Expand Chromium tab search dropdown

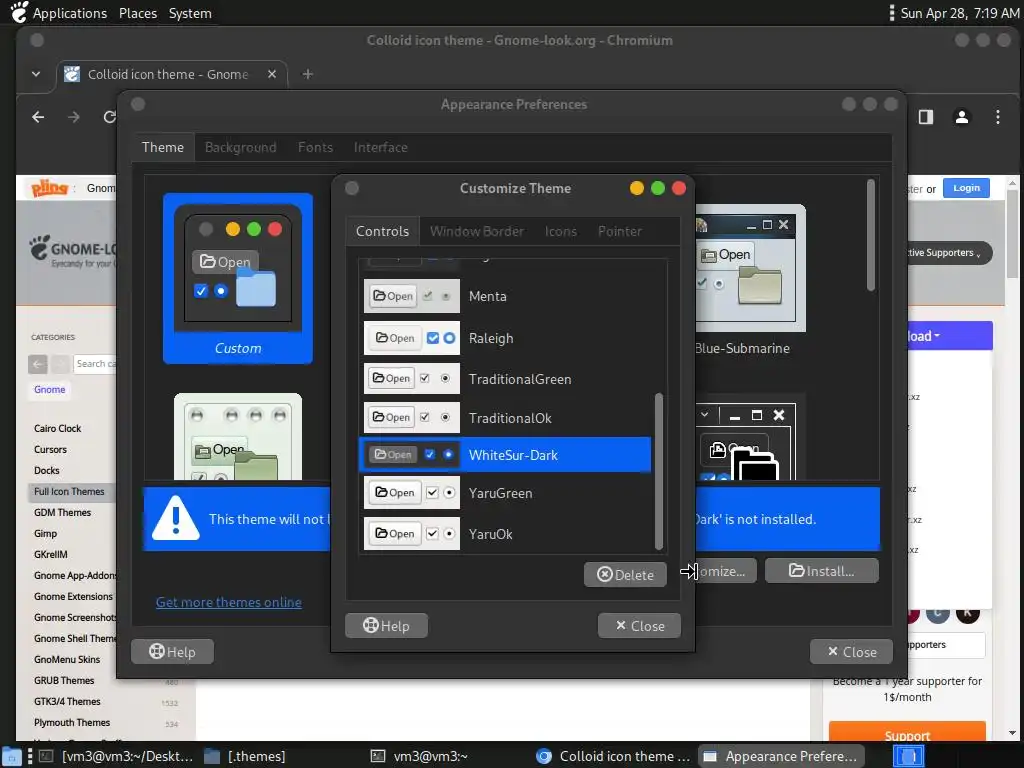[x=36, y=74]
